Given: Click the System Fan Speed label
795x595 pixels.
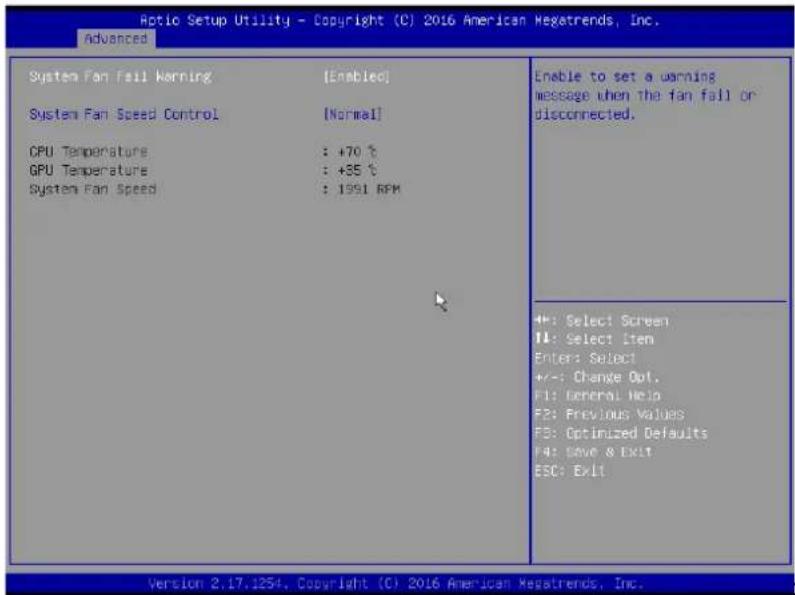Looking at the screenshot, I should pos(92,189).
